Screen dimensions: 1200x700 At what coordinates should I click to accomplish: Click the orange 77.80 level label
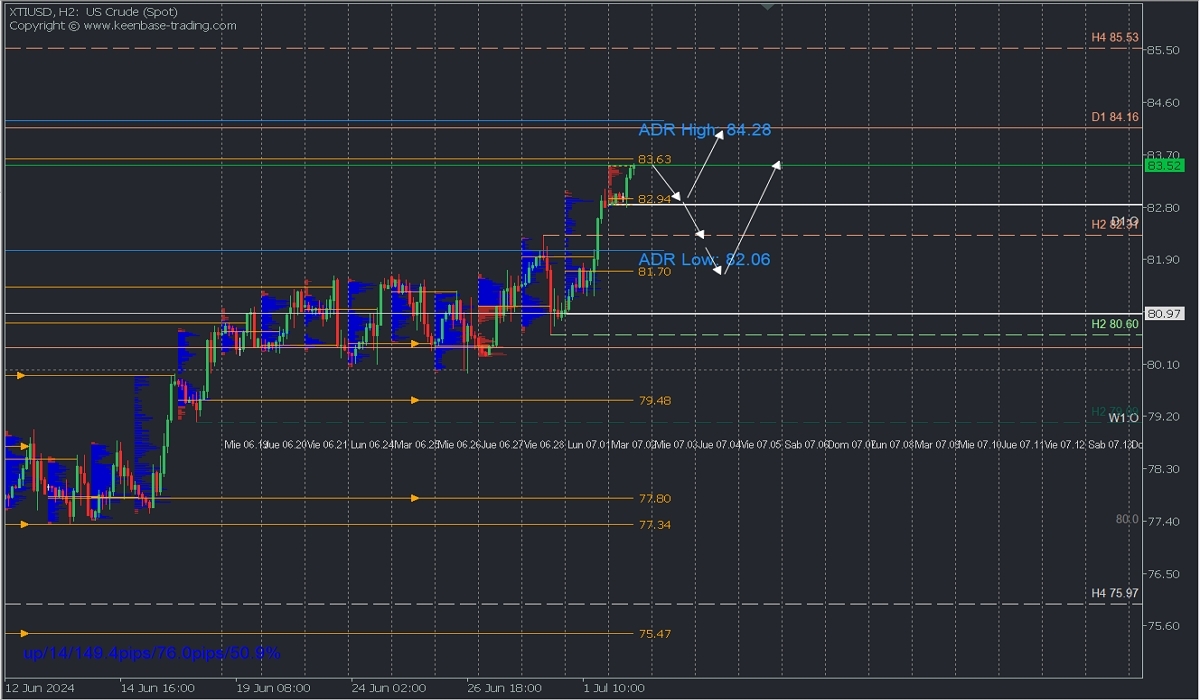tap(654, 498)
